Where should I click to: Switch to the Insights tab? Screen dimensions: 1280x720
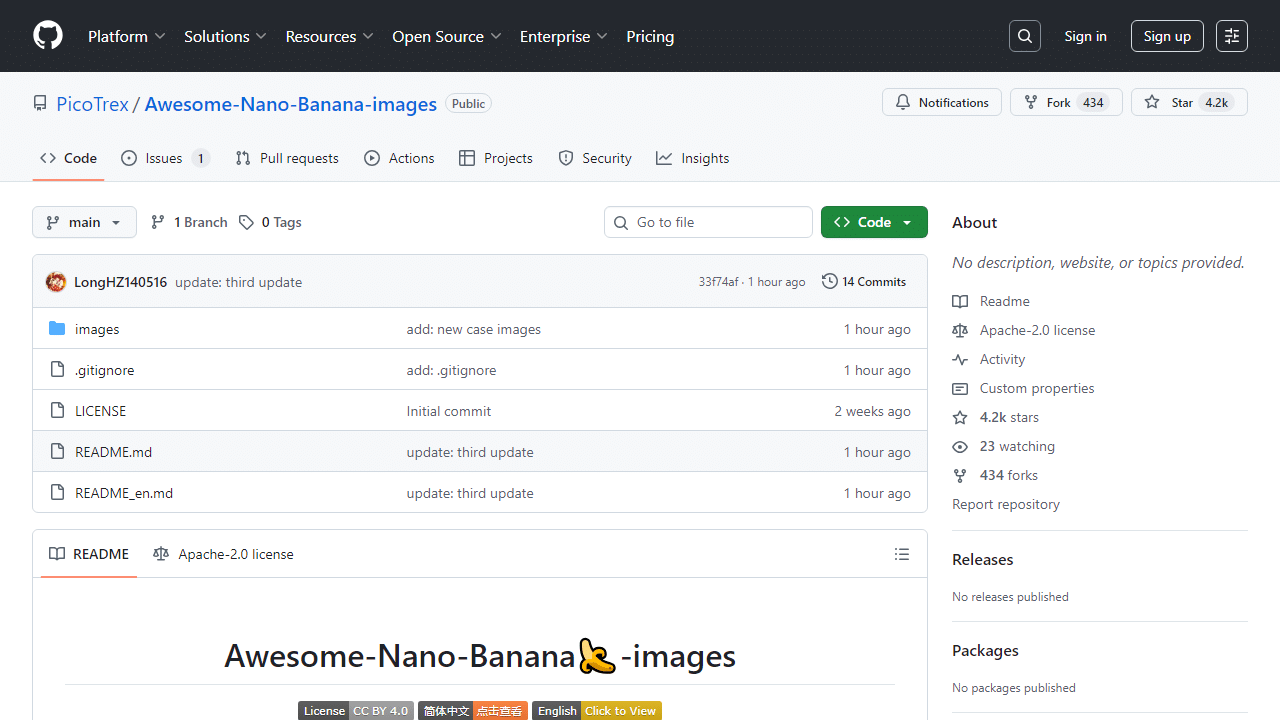[692, 158]
